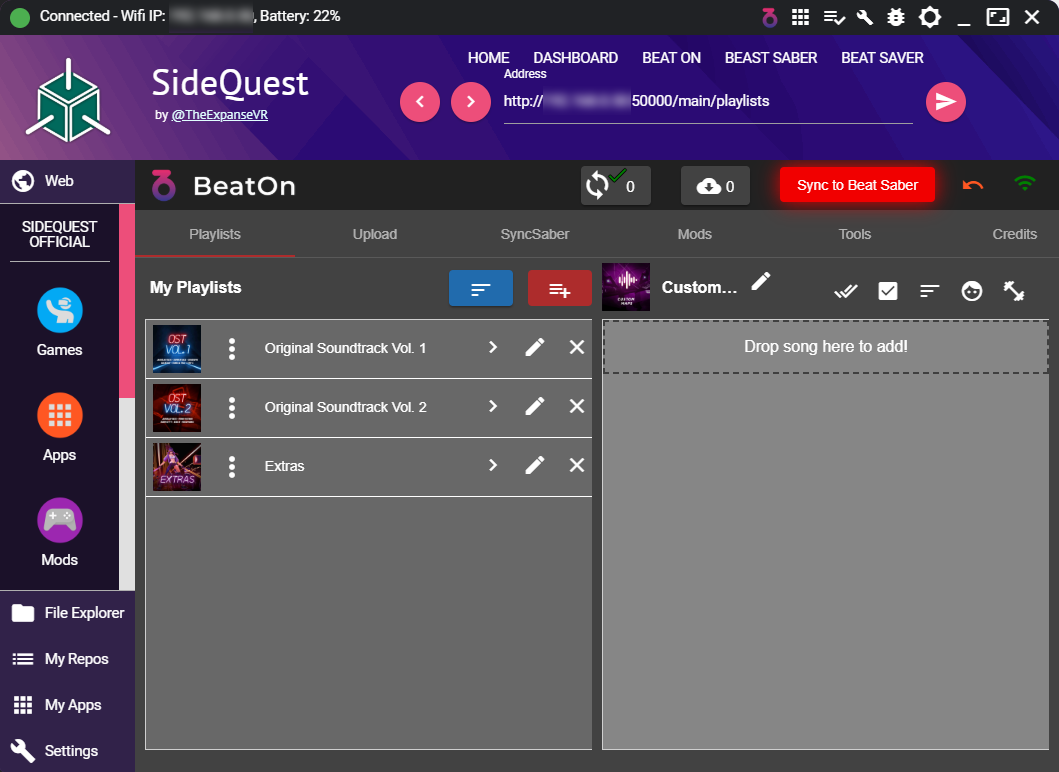Switch to the Tools tab
The image size is (1059, 772).
point(854,234)
